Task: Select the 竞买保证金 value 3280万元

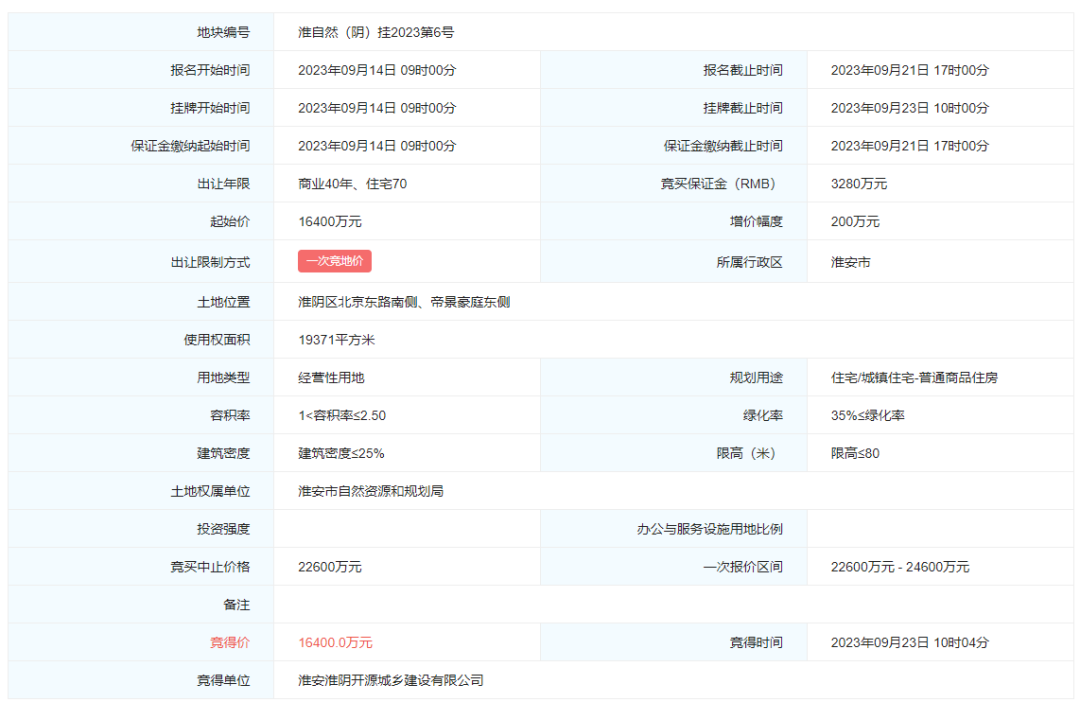Action: pyautogui.click(x=859, y=184)
